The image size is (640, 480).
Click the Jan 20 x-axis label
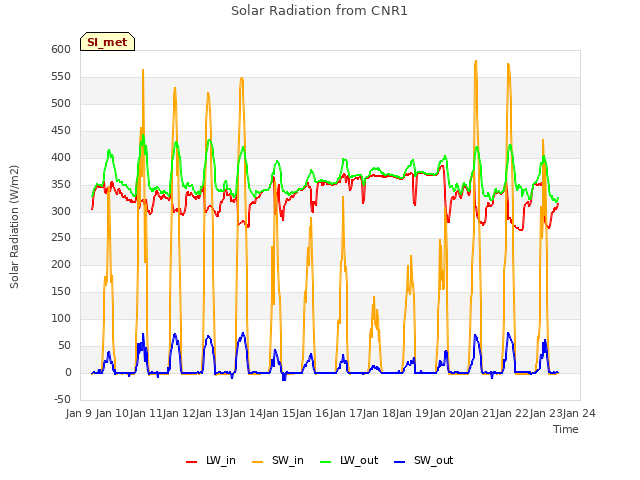[x=445, y=413]
